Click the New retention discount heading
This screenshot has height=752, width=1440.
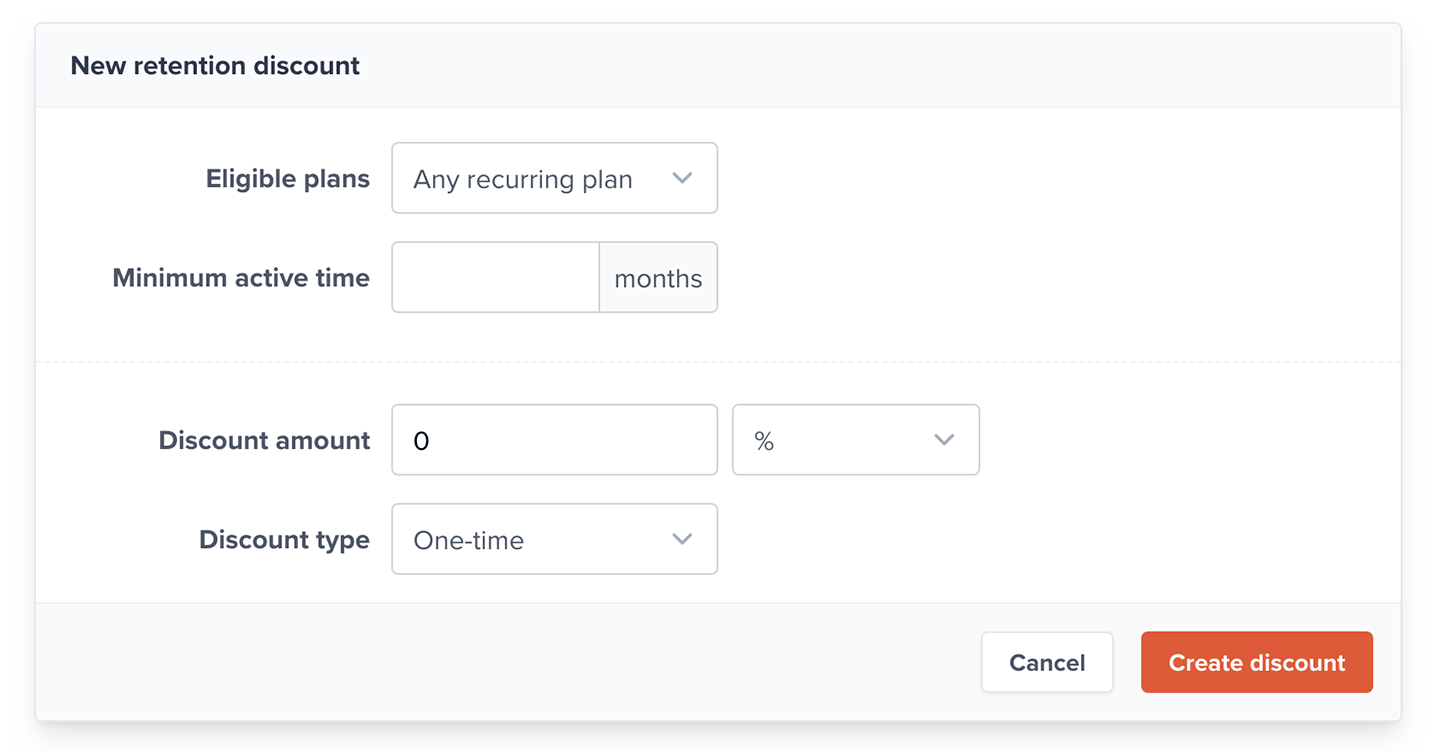[215, 66]
